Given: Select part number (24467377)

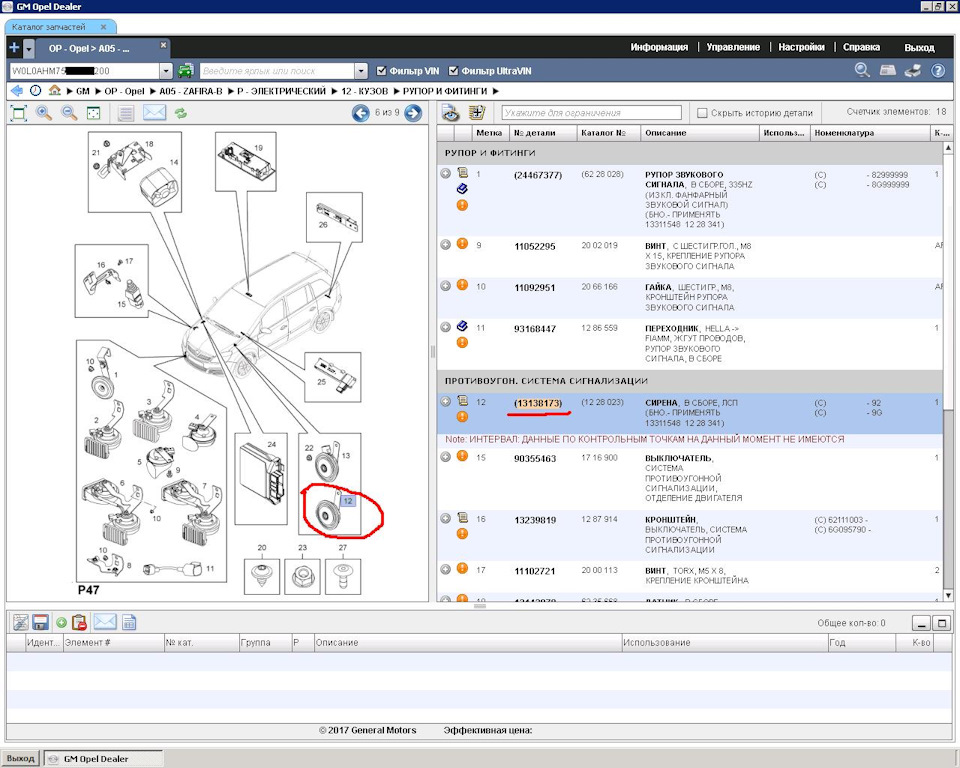Looking at the screenshot, I should [x=538, y=175].
